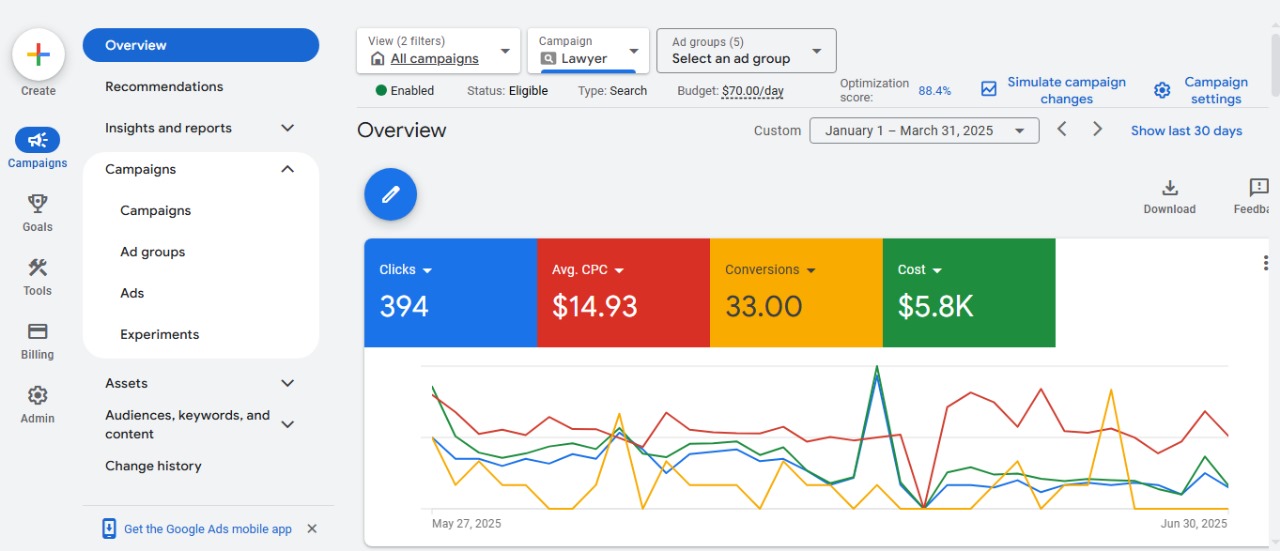Click the blue pencil edit button
The width and height of the screenshot is (1280, 551).
[390, 194]
